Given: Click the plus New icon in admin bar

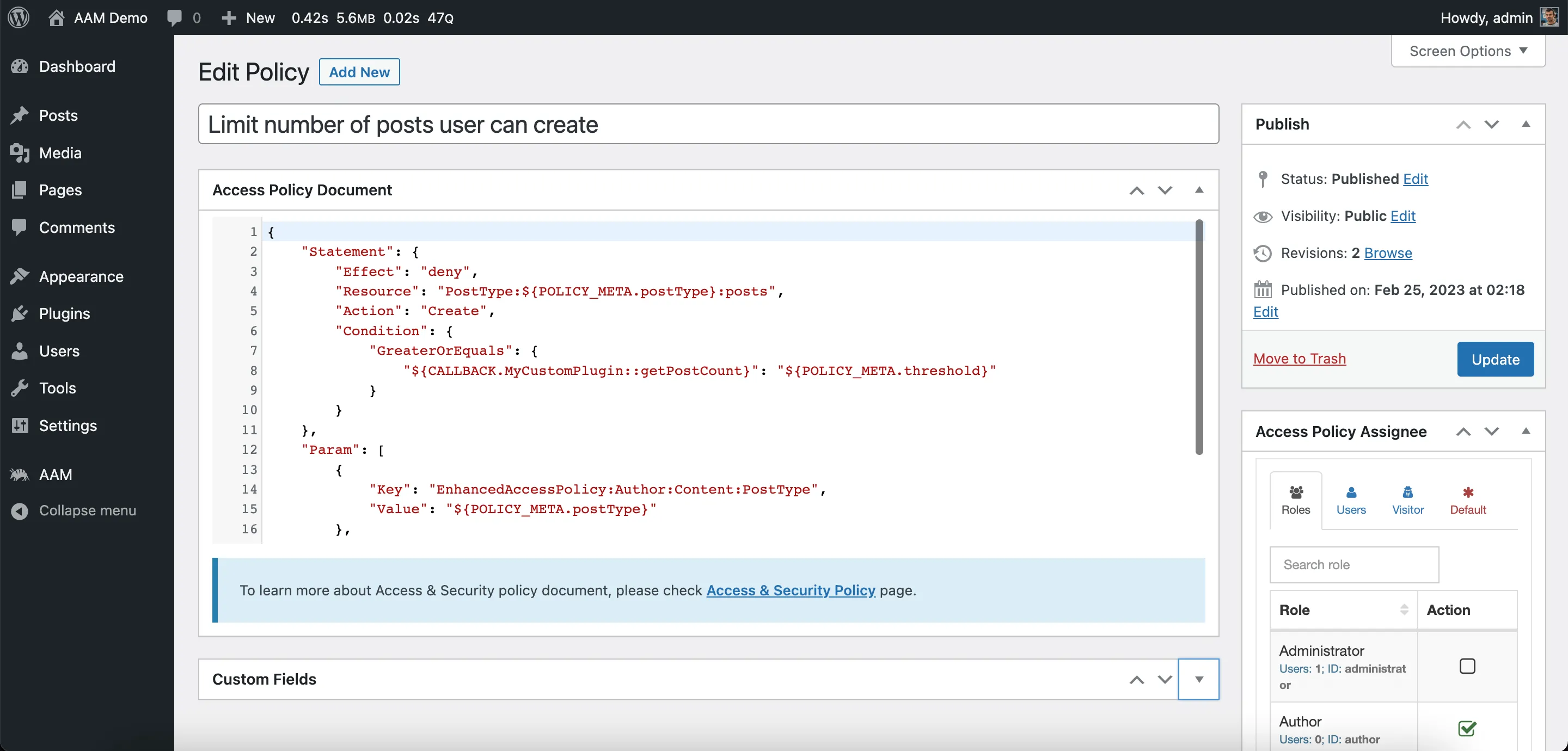Looking at the screenshot, I should coord(229,17).
